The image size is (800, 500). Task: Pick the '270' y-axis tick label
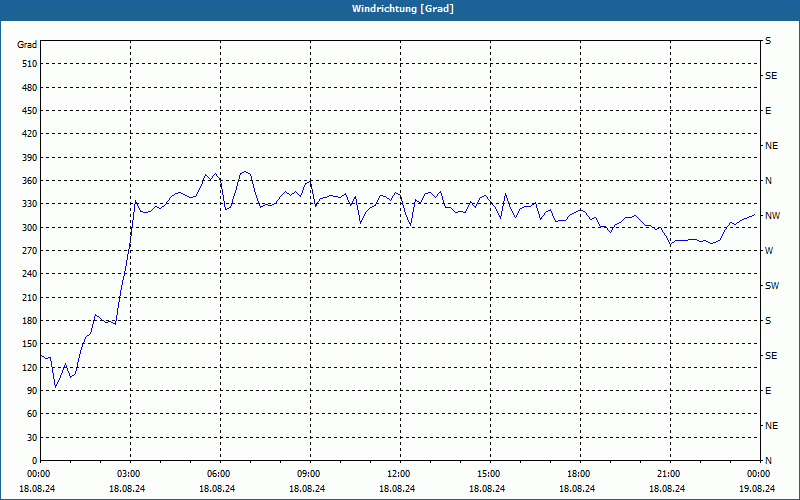point(30,251)
